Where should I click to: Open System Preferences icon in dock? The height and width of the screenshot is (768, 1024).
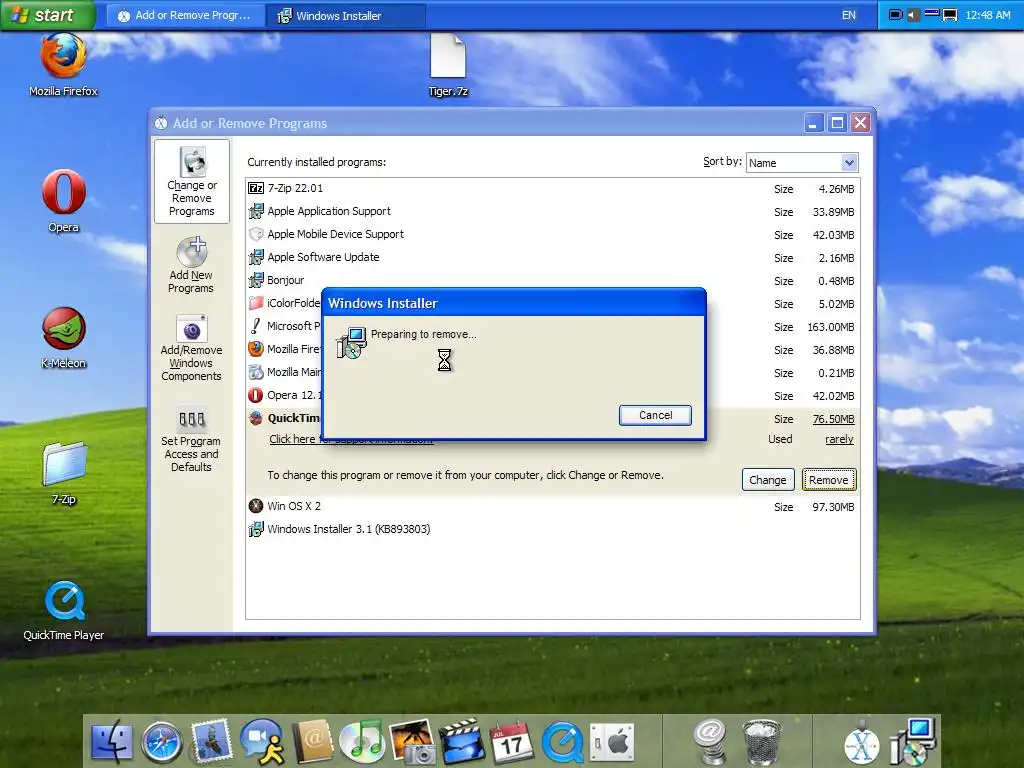tap(612, 743)
